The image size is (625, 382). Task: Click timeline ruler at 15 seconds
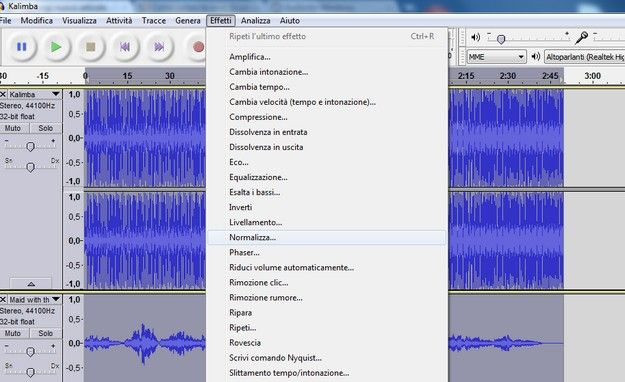click(127, 76)
